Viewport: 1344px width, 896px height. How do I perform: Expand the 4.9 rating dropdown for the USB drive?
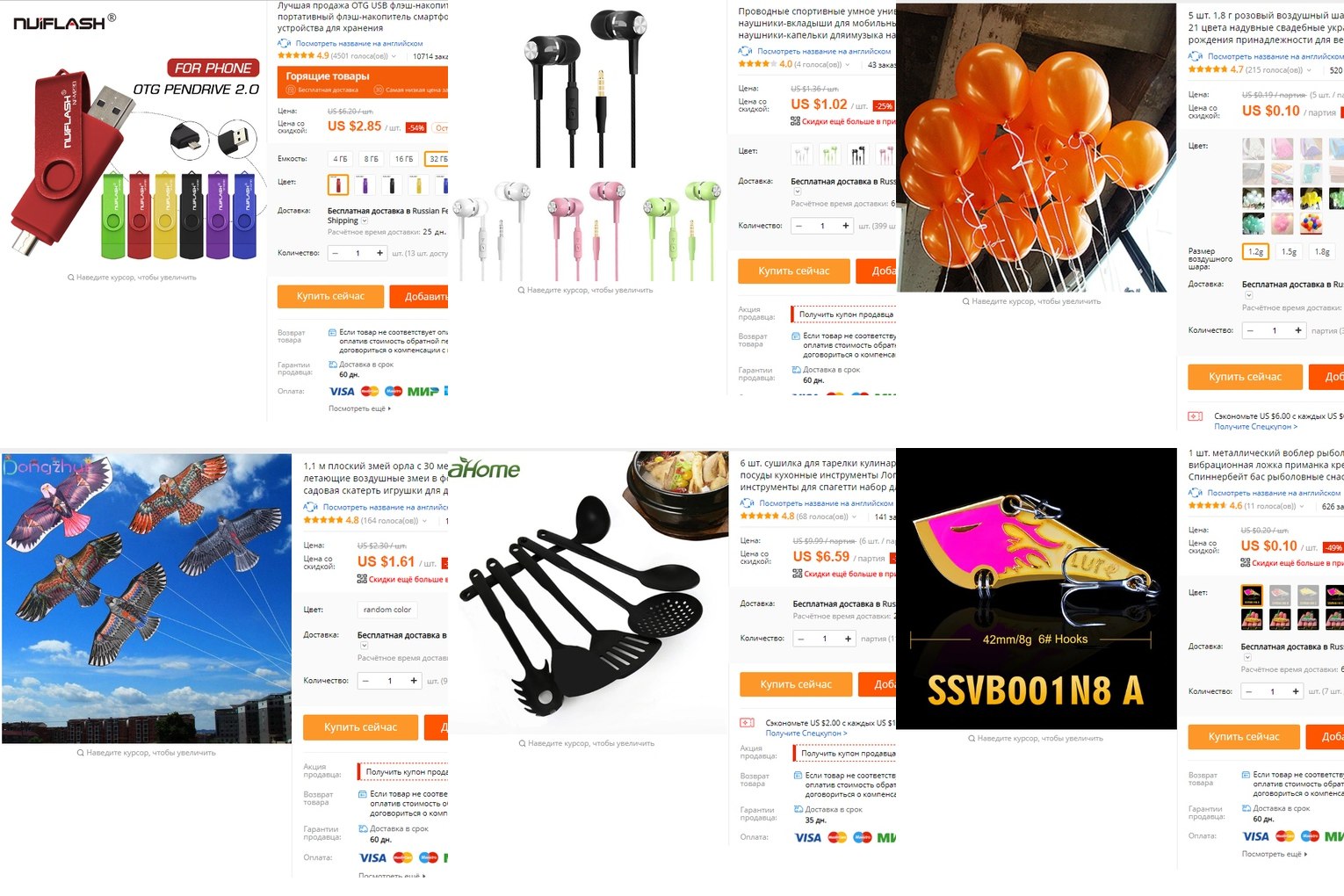tap(394, 56)
